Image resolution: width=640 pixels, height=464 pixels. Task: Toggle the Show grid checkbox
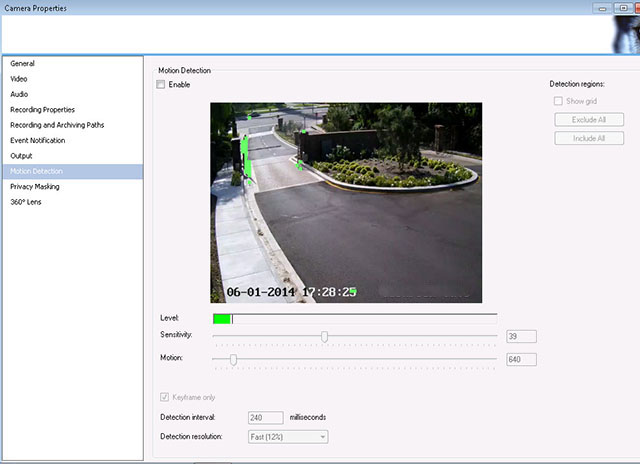[558, 101]
